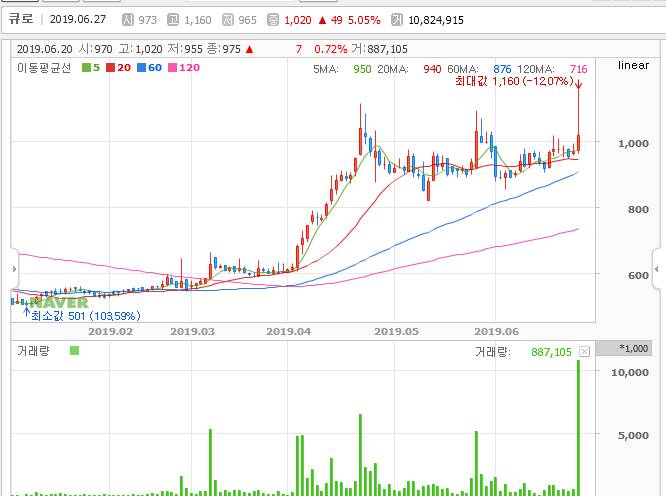Viewport: 666px width, 496px height.
Task: Click the tallest volume bar at far right
Action: tap(578, 428)
